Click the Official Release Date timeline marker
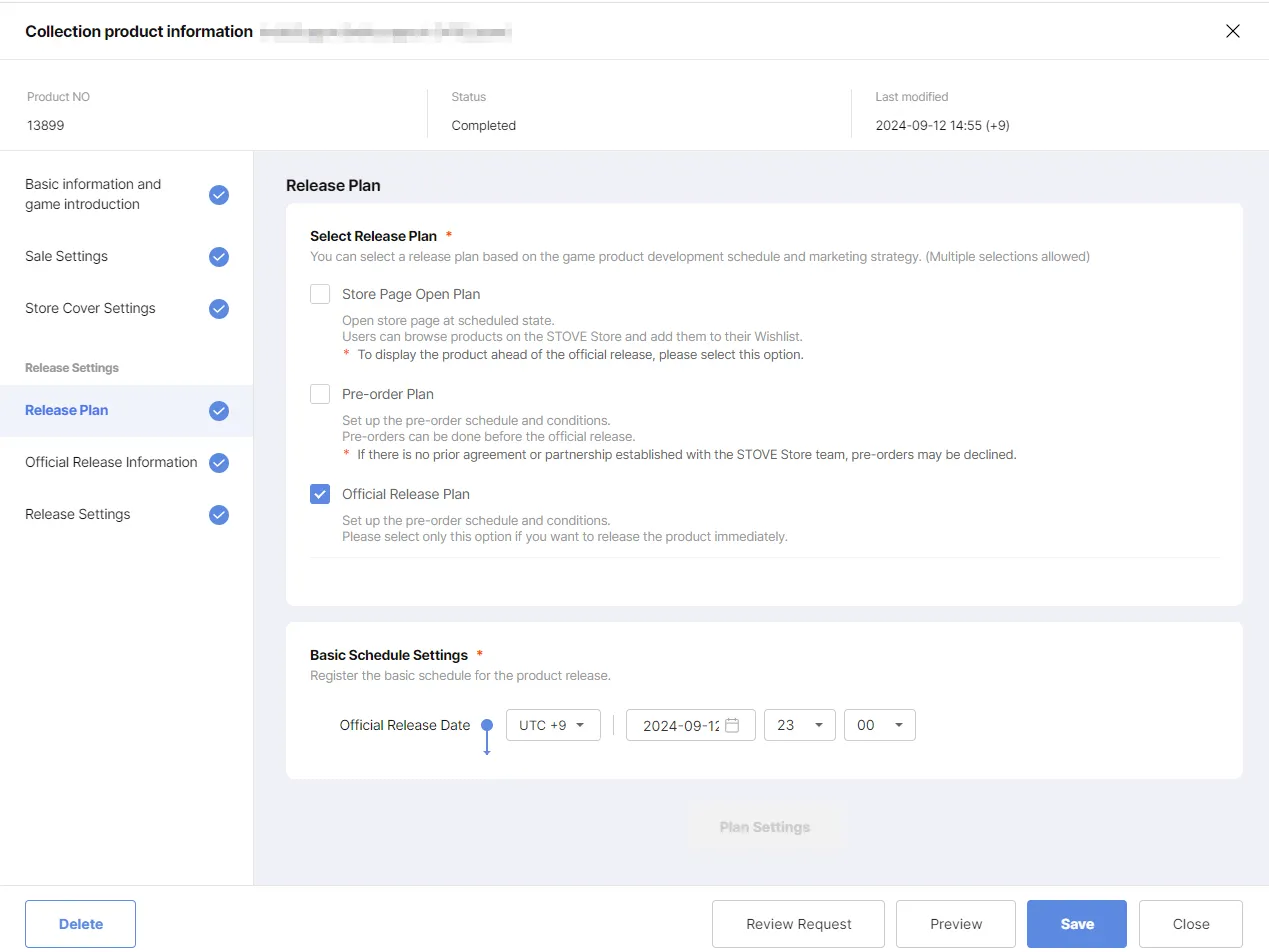 click(x=487, y=725)
